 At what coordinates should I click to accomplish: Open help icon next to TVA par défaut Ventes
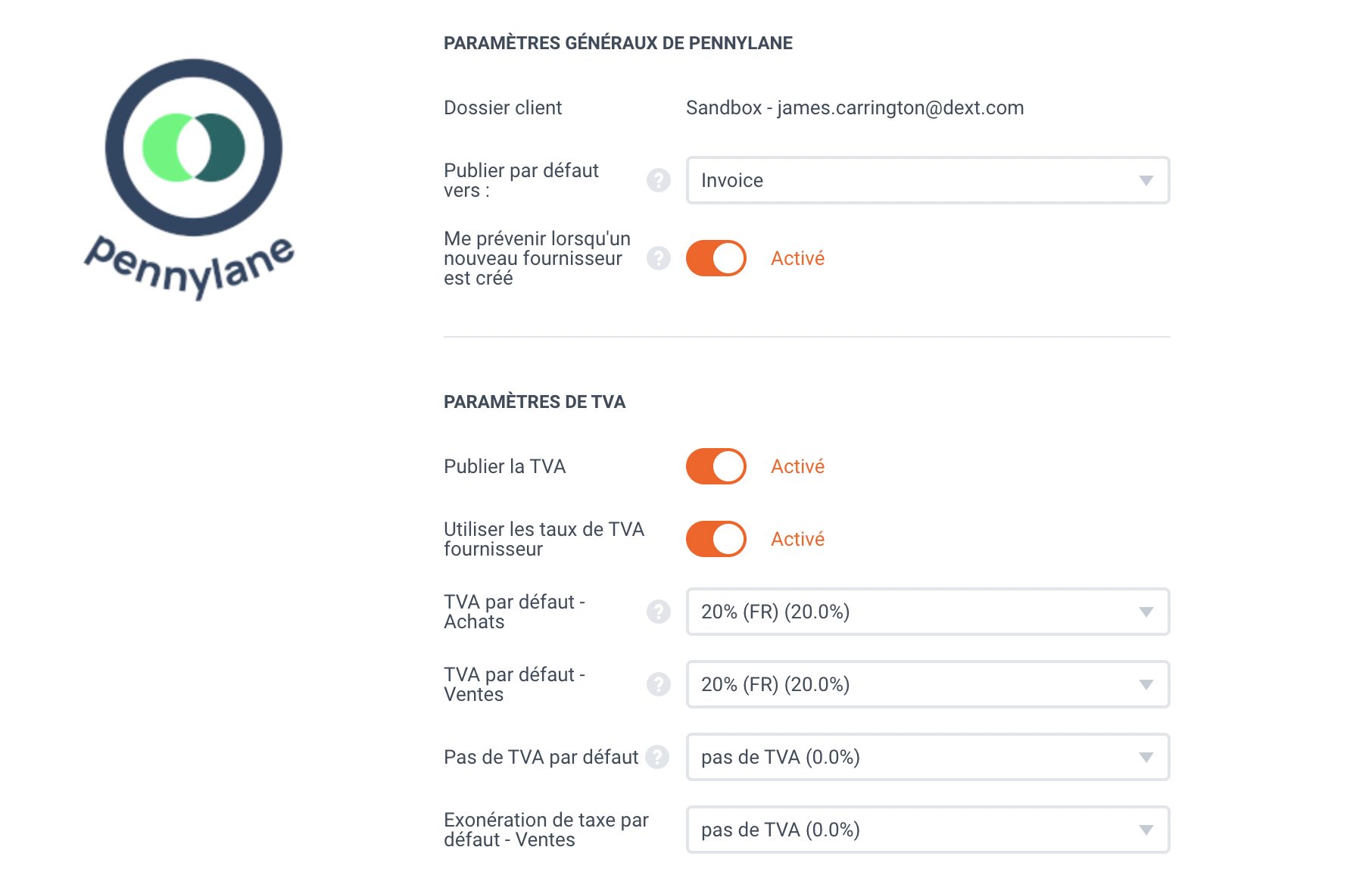659,684
